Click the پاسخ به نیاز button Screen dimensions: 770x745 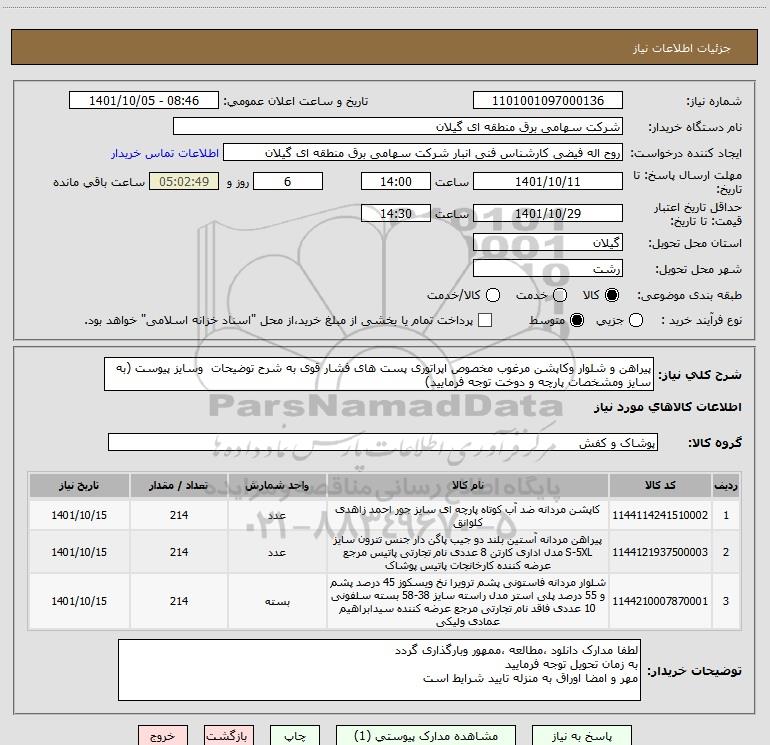tap(582, 736)
